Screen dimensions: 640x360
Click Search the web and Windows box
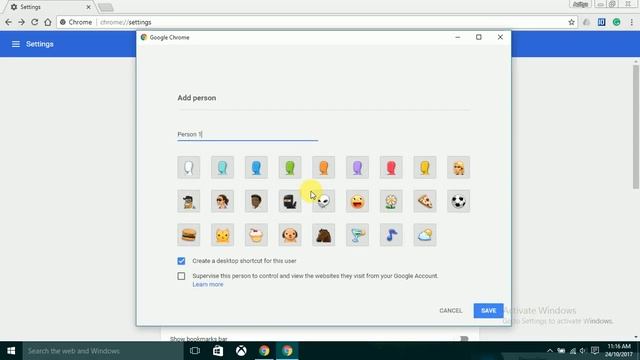[103, 351]
